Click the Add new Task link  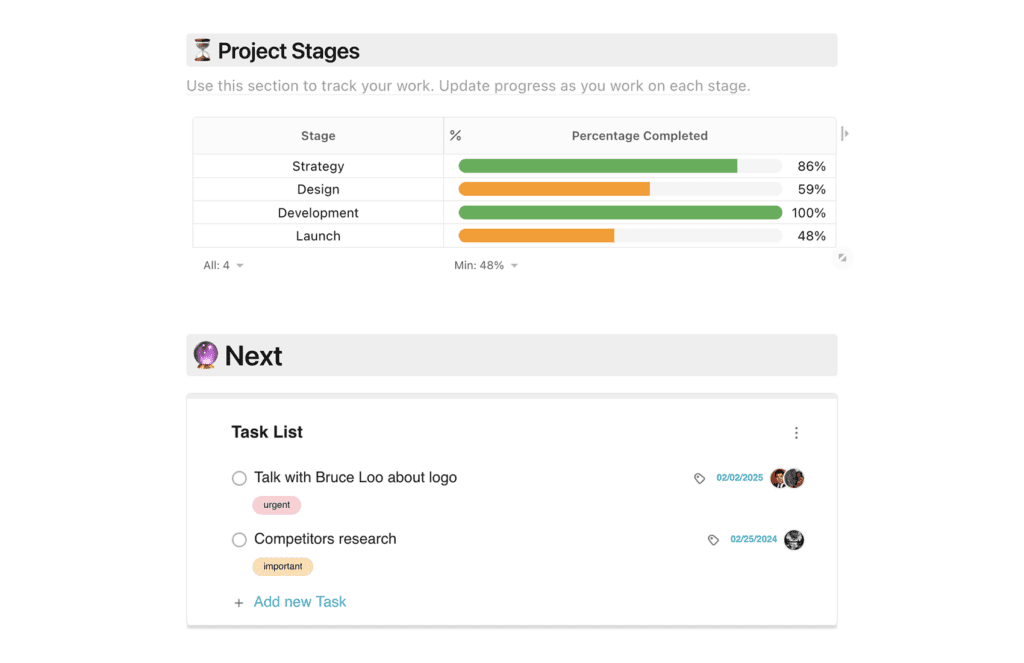coord(300,602)
